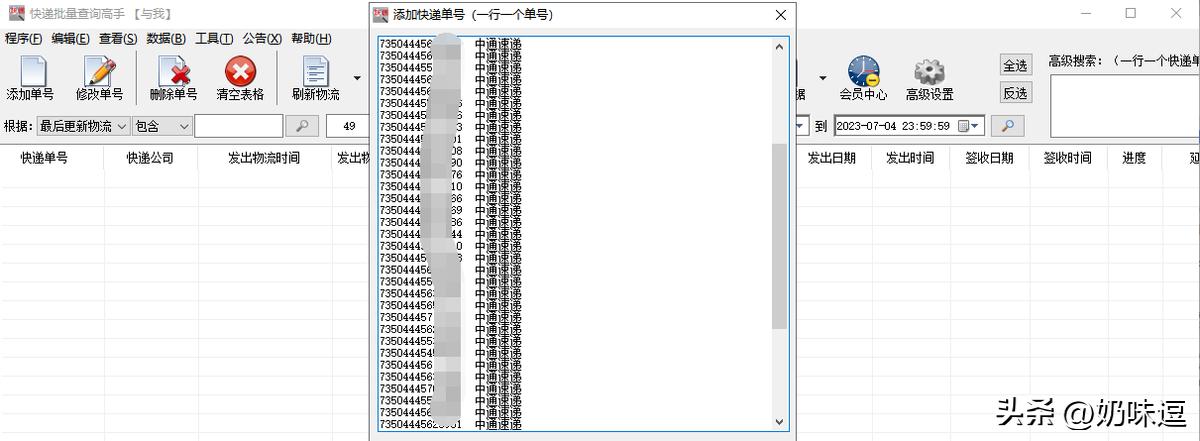The height and width of the screenshot is (441, 1200).
Task: Minimize the main application window
Action: pos(1084,13)
